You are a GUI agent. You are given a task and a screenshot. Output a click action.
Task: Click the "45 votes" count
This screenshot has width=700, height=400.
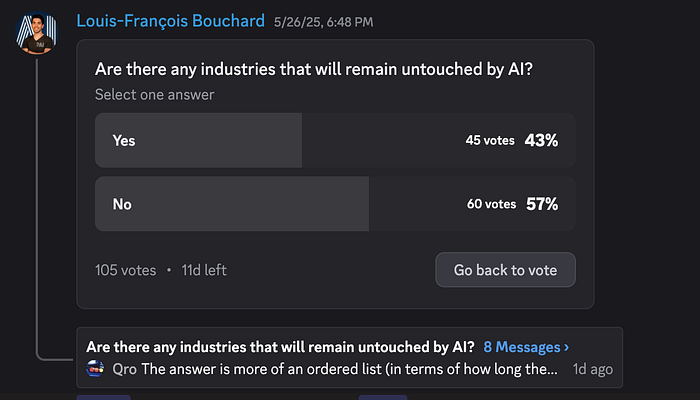click(x=490, y=141)
